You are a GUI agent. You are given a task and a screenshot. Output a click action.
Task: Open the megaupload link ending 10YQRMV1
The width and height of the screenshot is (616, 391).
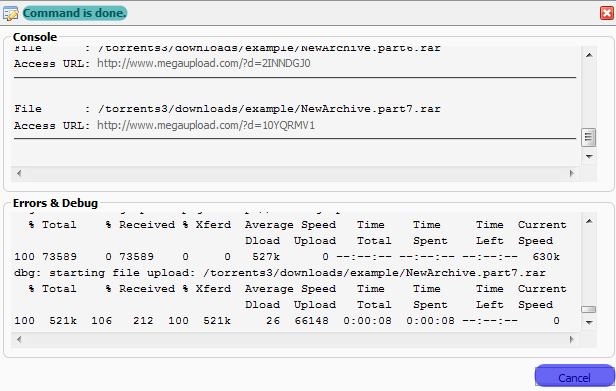pyautogui.click(x=206, y=125)
